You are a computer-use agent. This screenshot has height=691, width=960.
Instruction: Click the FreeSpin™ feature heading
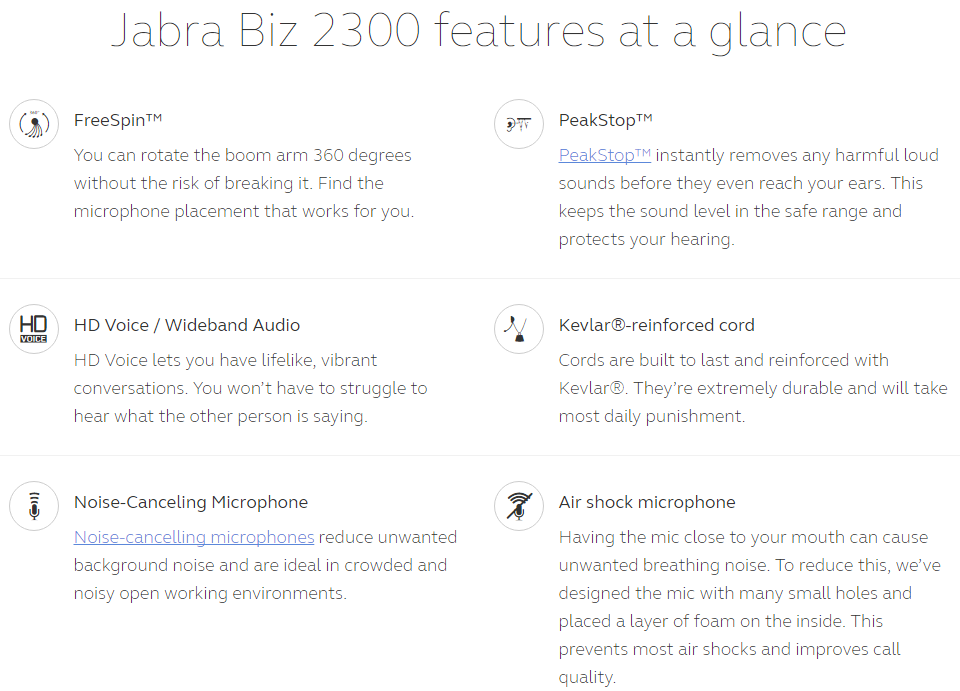(118, 120)
